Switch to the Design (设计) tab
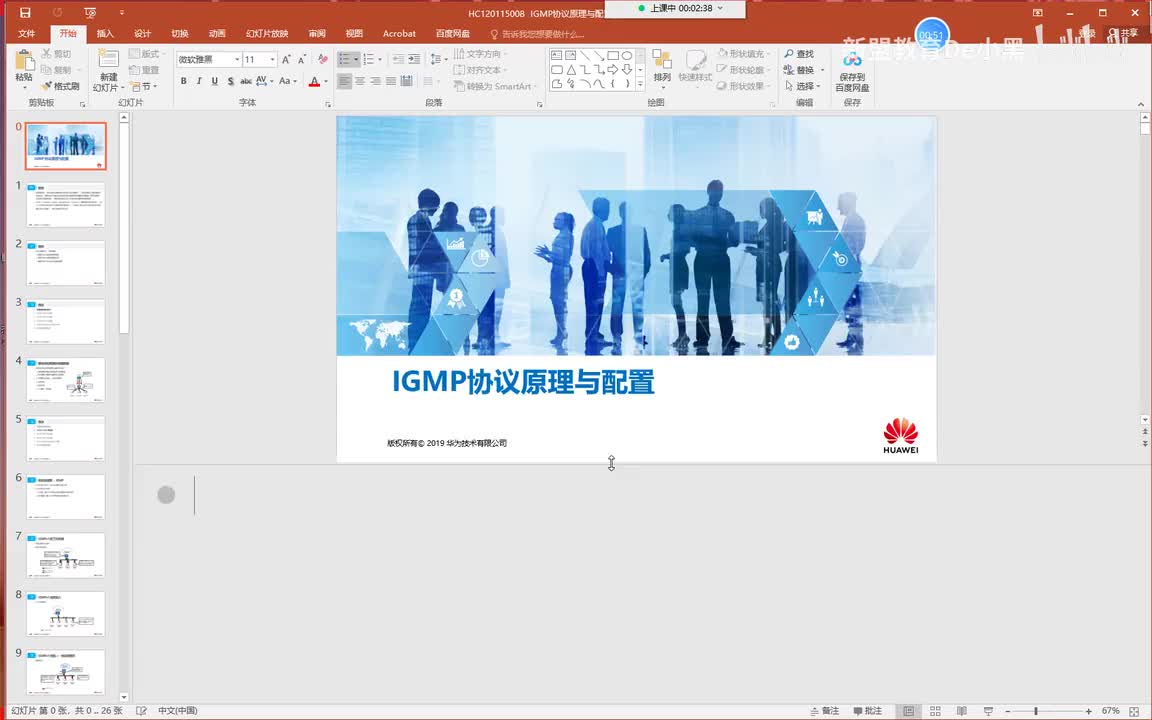 [143, 34]
